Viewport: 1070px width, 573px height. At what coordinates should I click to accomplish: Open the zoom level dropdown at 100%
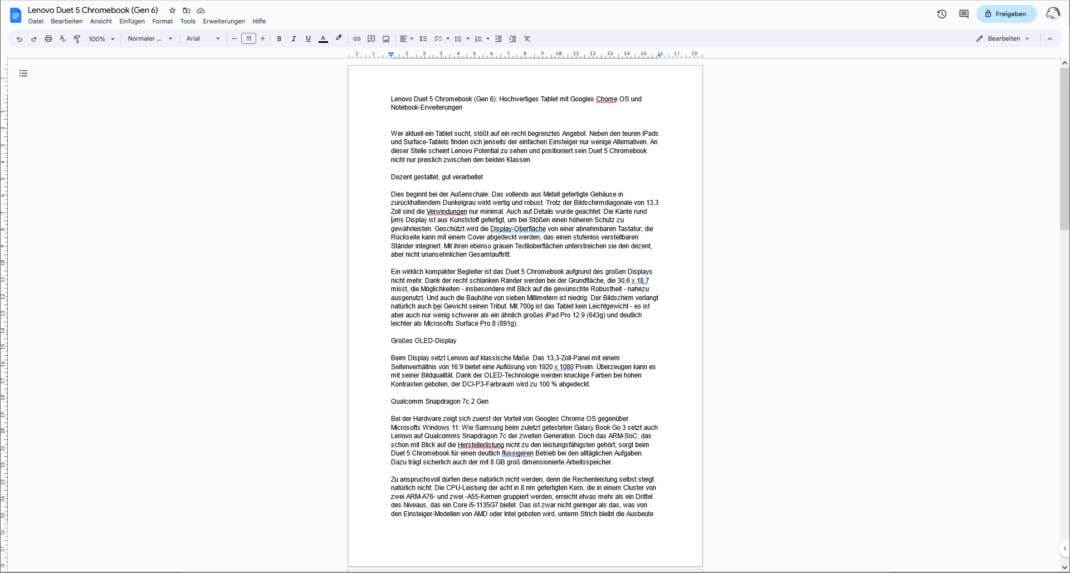[101, 39]
